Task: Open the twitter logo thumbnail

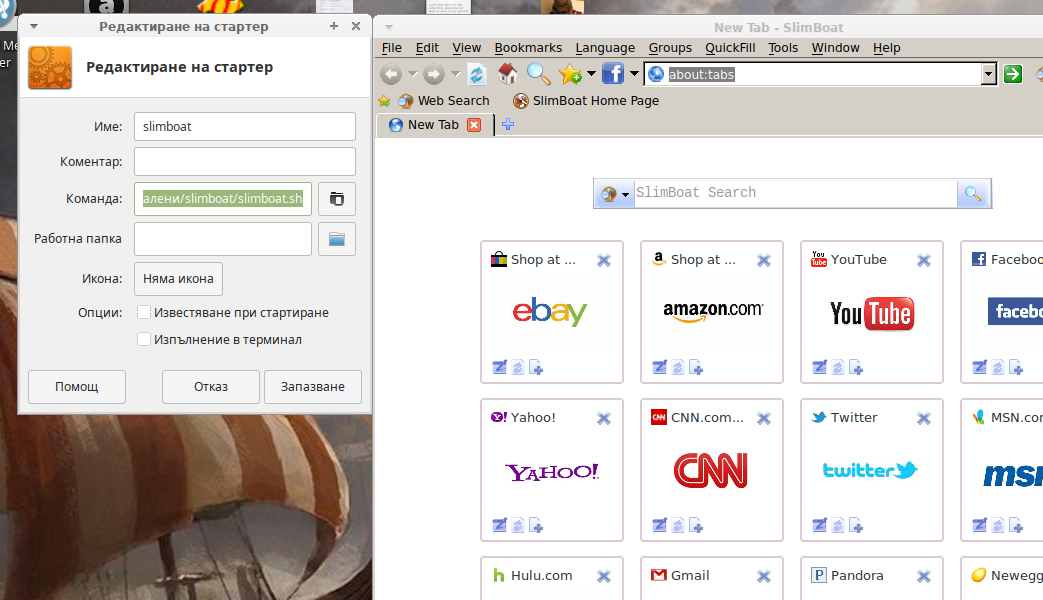Action: point(870,470)
